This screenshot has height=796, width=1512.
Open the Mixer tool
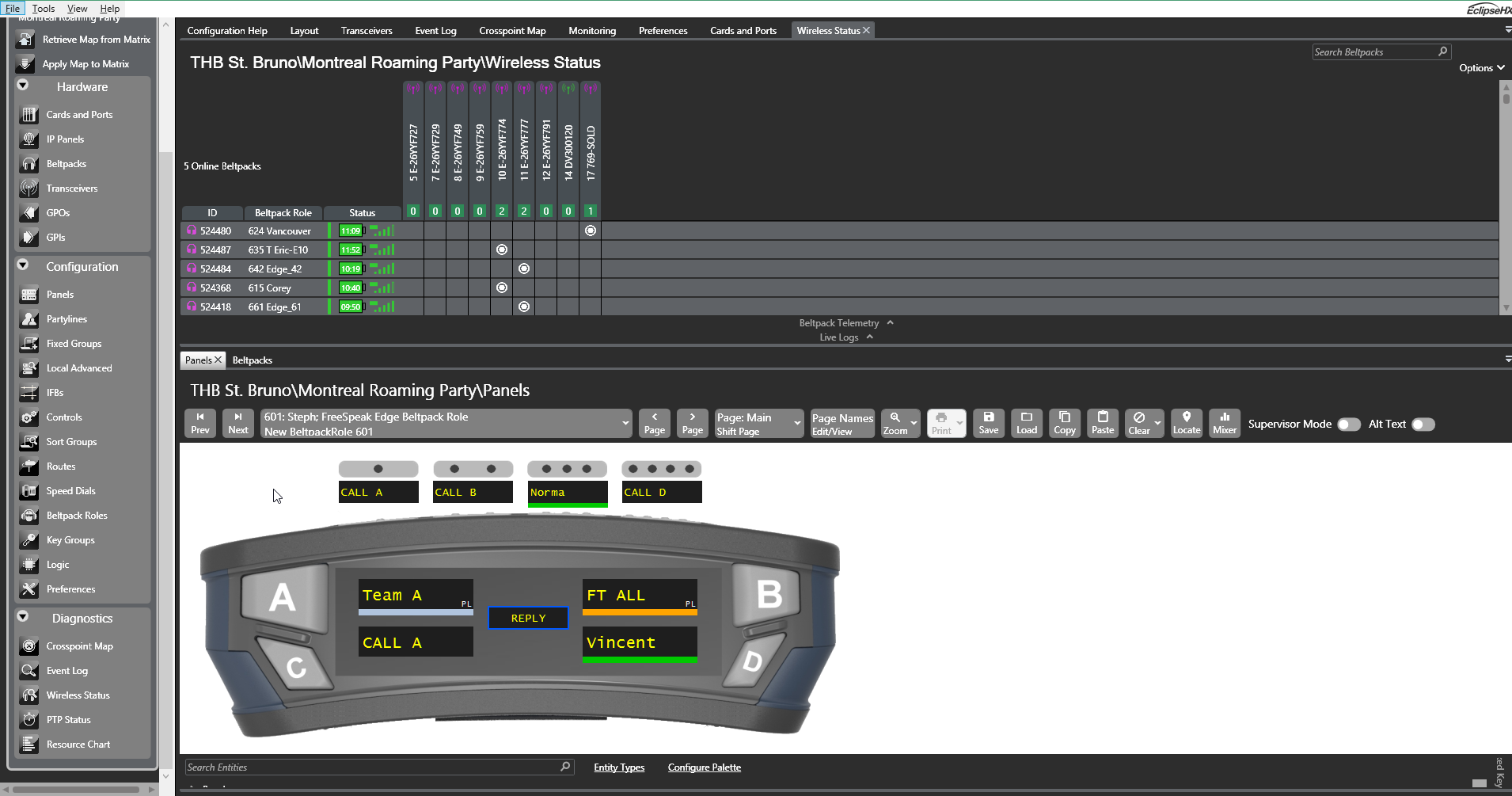[1224, 423]
